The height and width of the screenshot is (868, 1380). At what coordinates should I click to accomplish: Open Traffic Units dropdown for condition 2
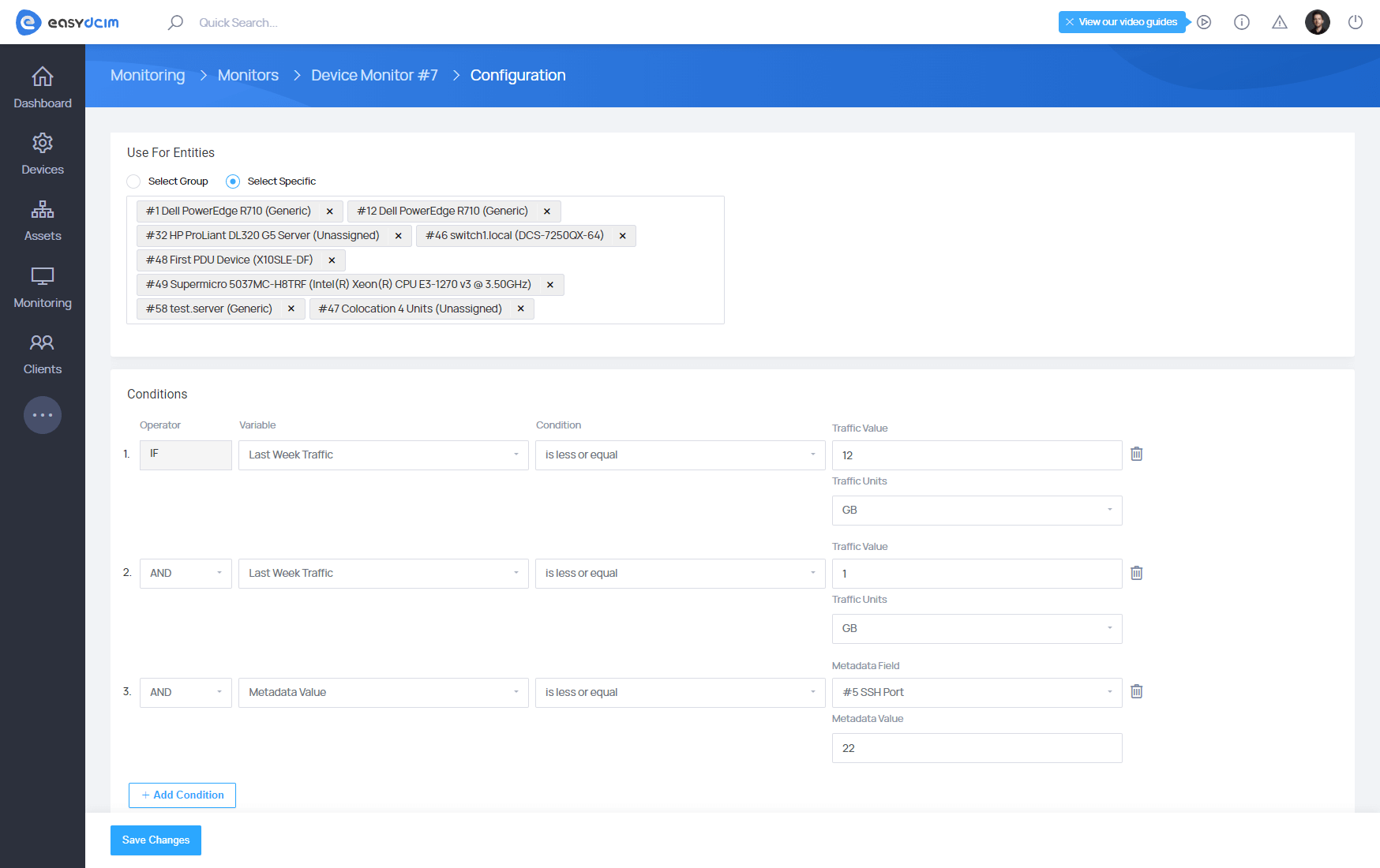point(977,629)
